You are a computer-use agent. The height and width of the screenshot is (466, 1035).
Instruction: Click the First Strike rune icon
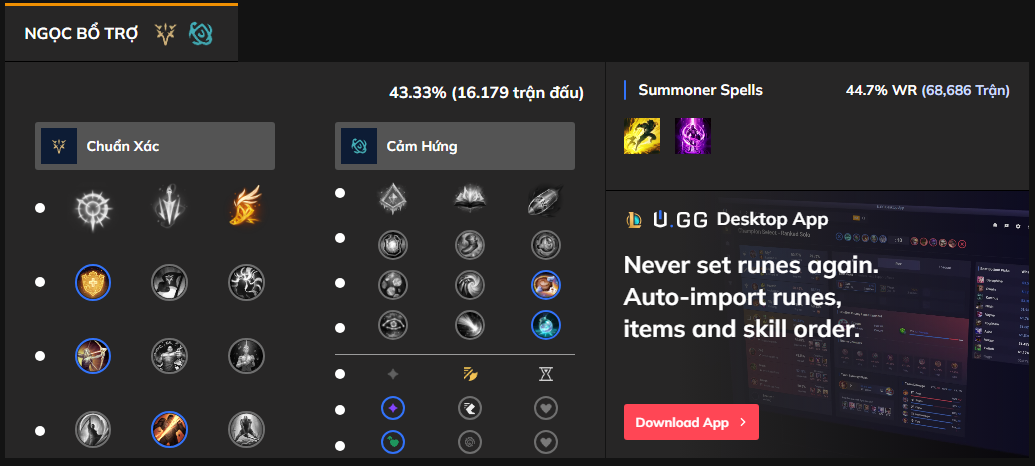(545, 200)
